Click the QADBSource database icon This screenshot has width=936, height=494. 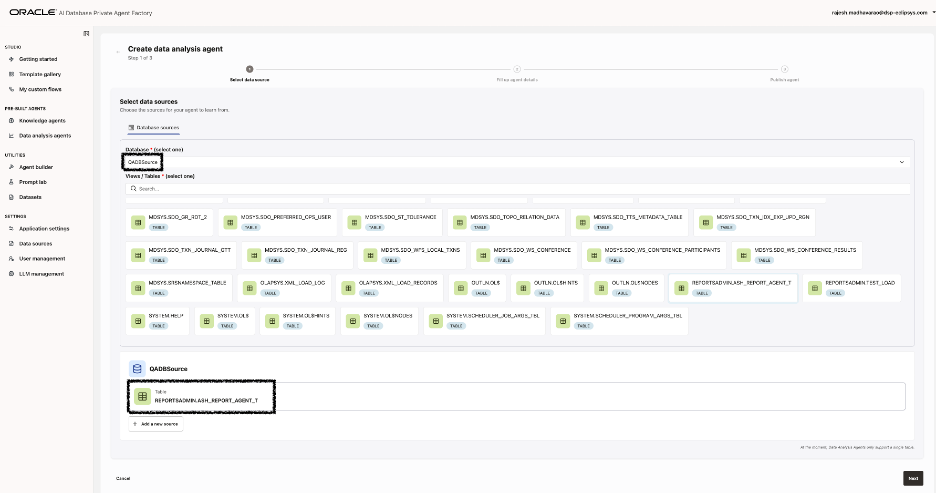(x=135, y=368)
